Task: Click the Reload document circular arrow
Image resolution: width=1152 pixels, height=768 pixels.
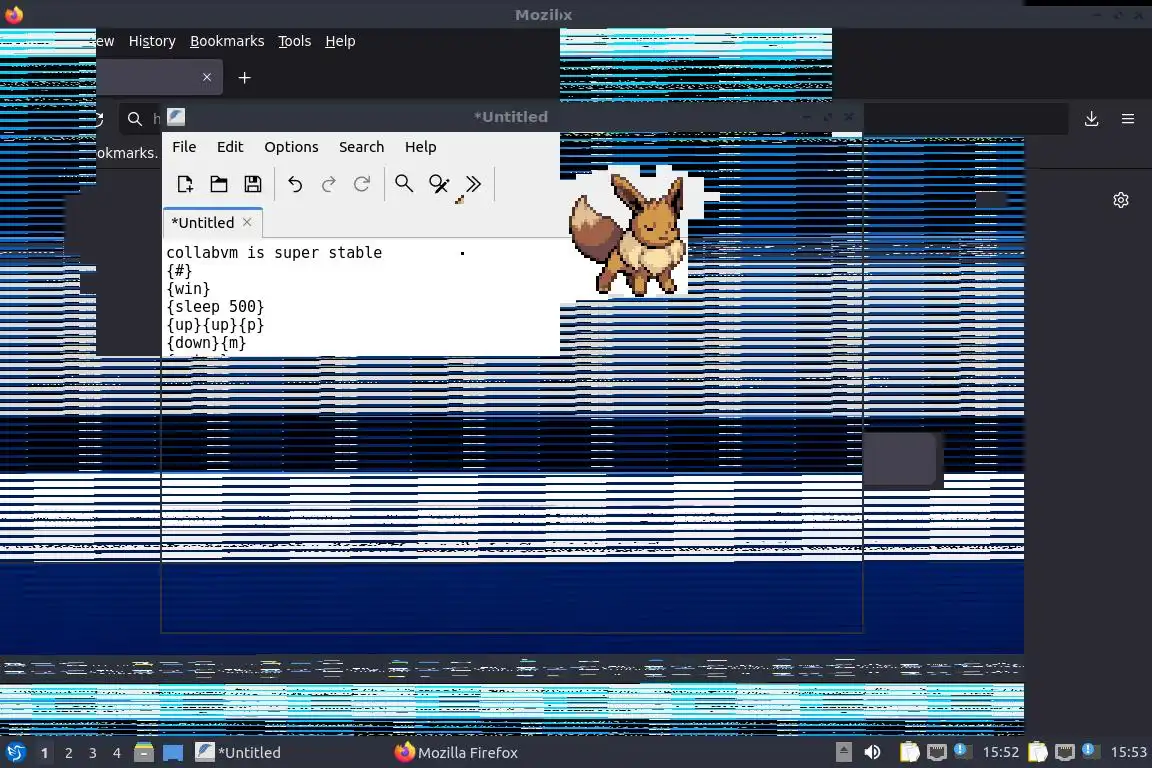Action: coord(362,184)
